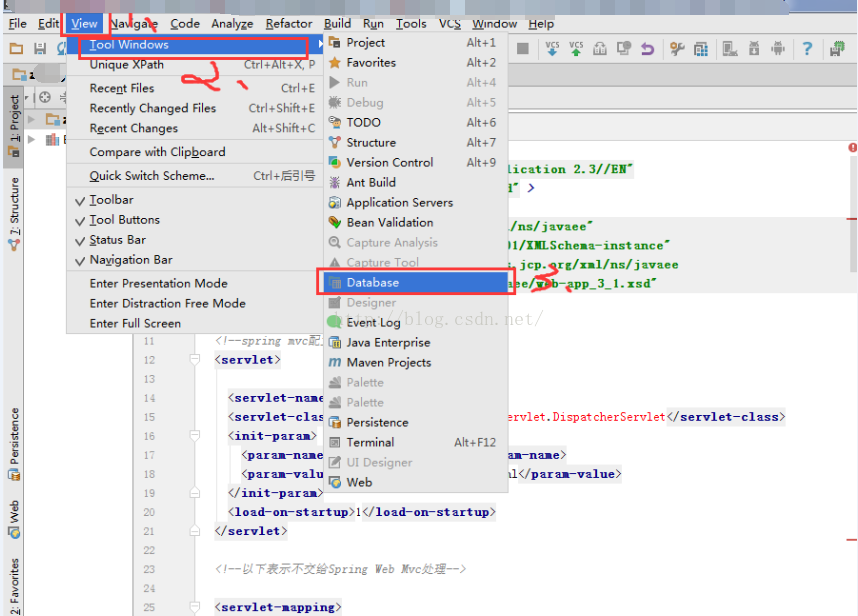Open the Favorites tool window entry
Image resolution: width=858 pixels, height=616 pixels.
416,62
